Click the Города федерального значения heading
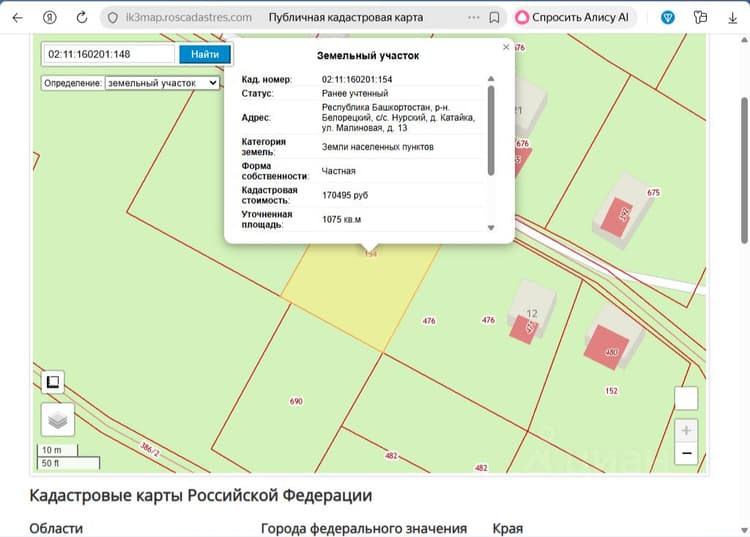750x537 pixels. [x=364, y=528]
